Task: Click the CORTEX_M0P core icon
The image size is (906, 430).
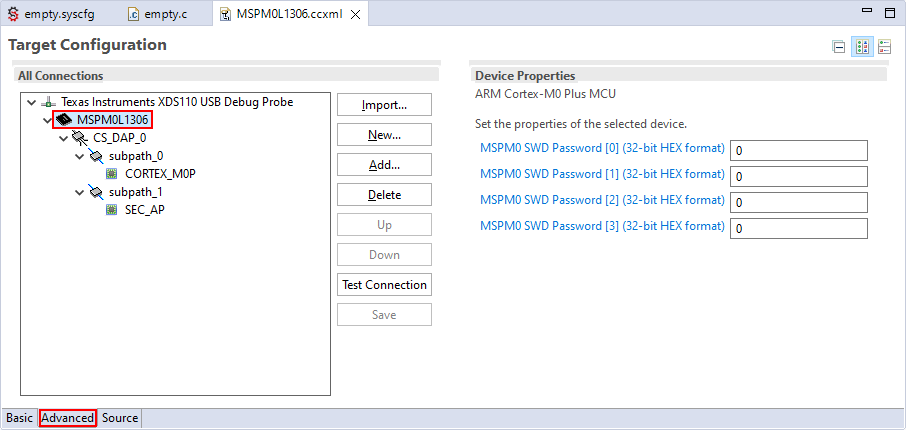Action: 112,174
